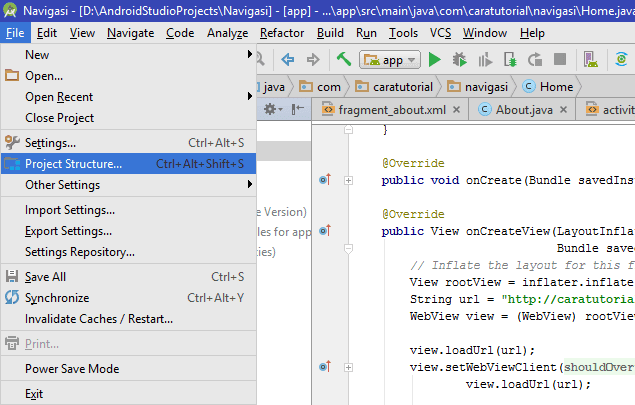The image size is (635, 405).
Task: Choose Close Project from File menu
Action: click(128, 117)
